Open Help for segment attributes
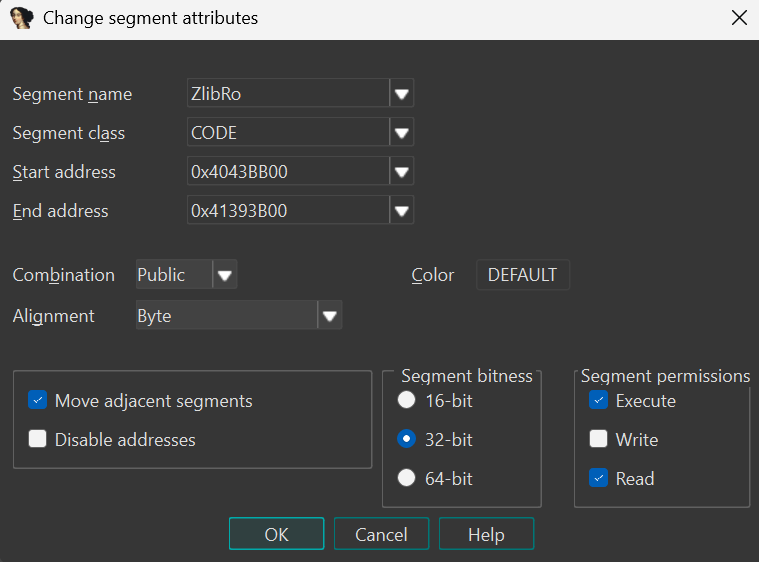The width and height of the screenshot is (759, 562). [486, 534]
